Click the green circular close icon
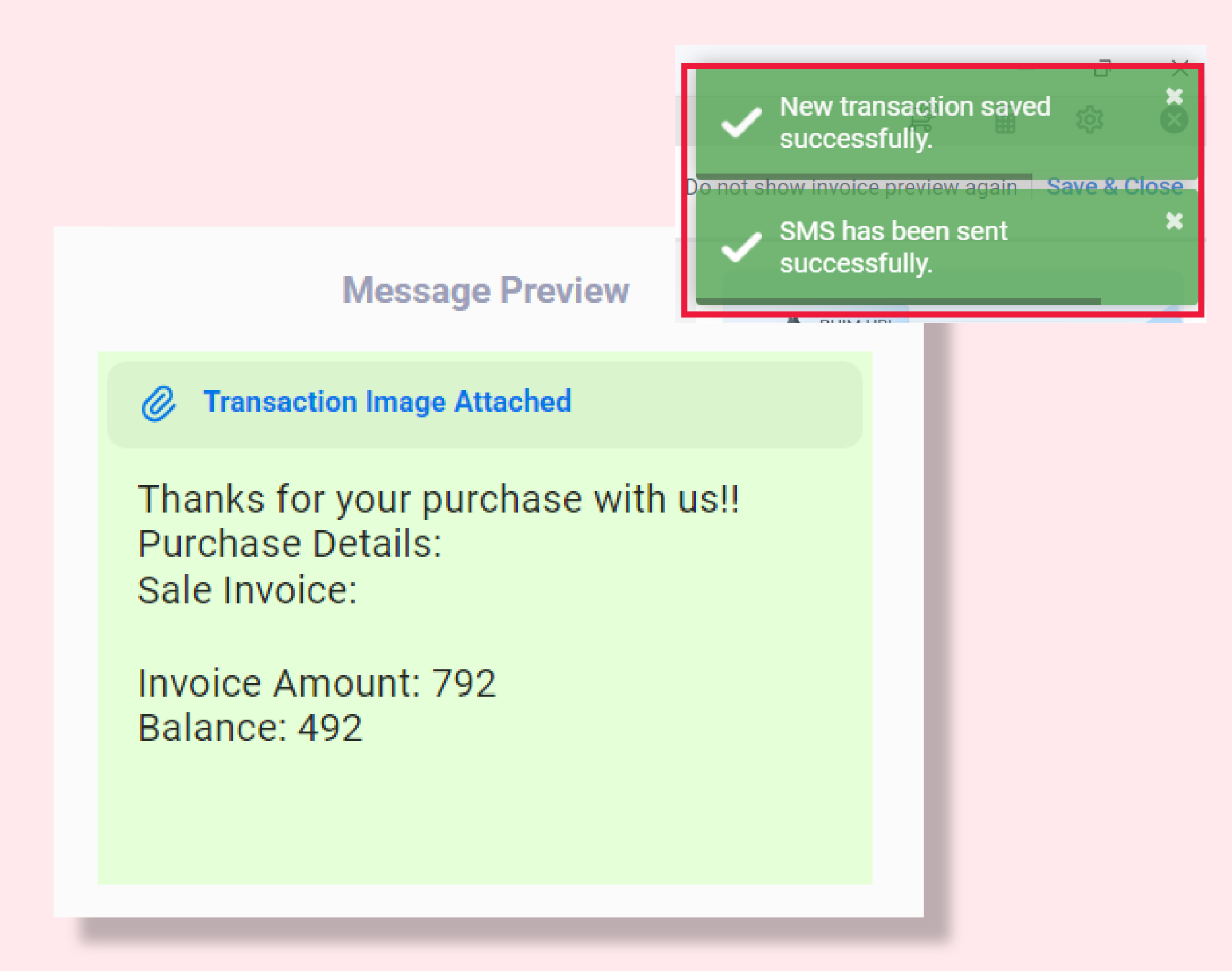 (1174, 119)
